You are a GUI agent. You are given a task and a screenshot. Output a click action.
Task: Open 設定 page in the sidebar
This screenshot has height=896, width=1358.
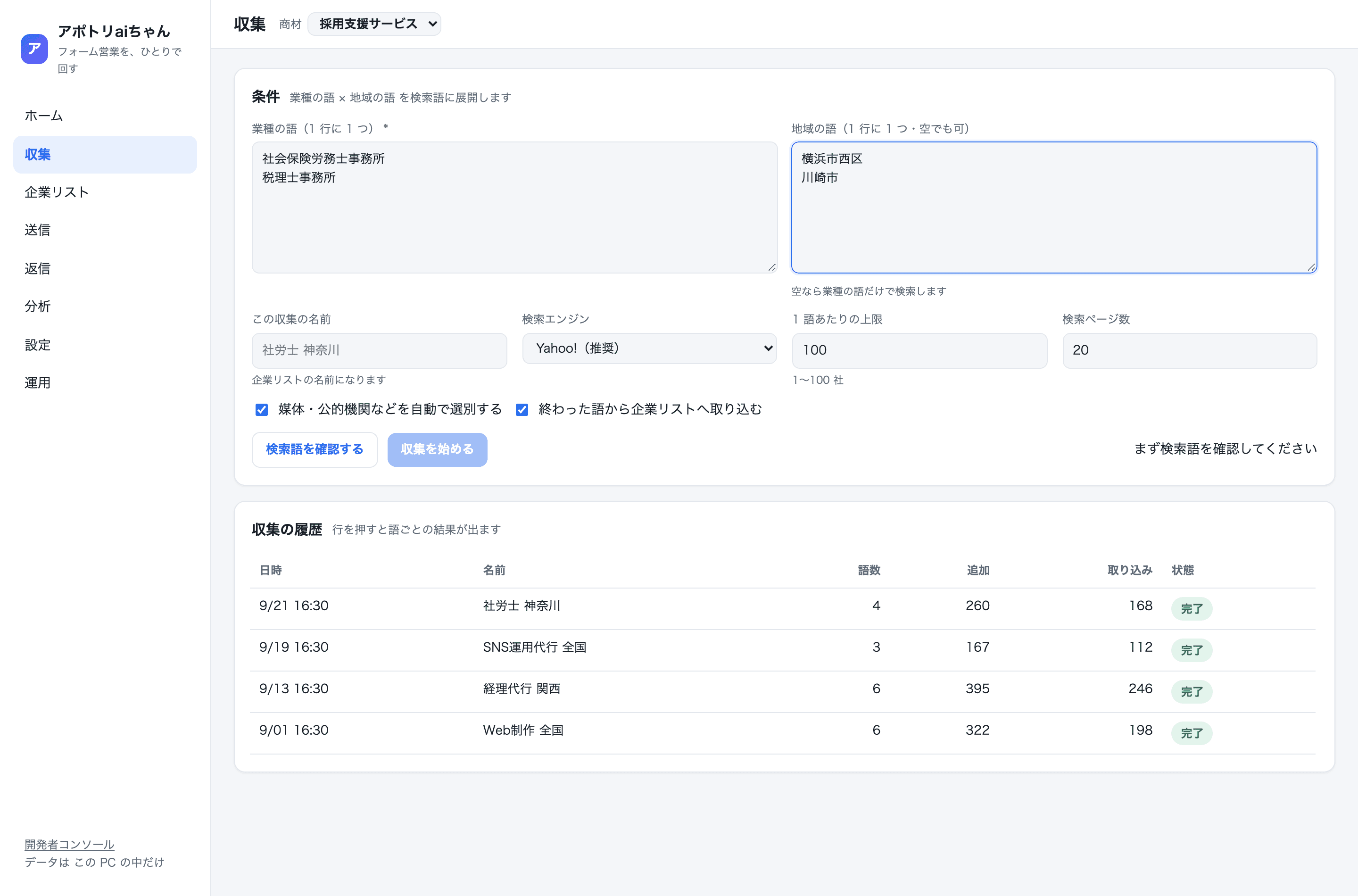click(105, 345)
